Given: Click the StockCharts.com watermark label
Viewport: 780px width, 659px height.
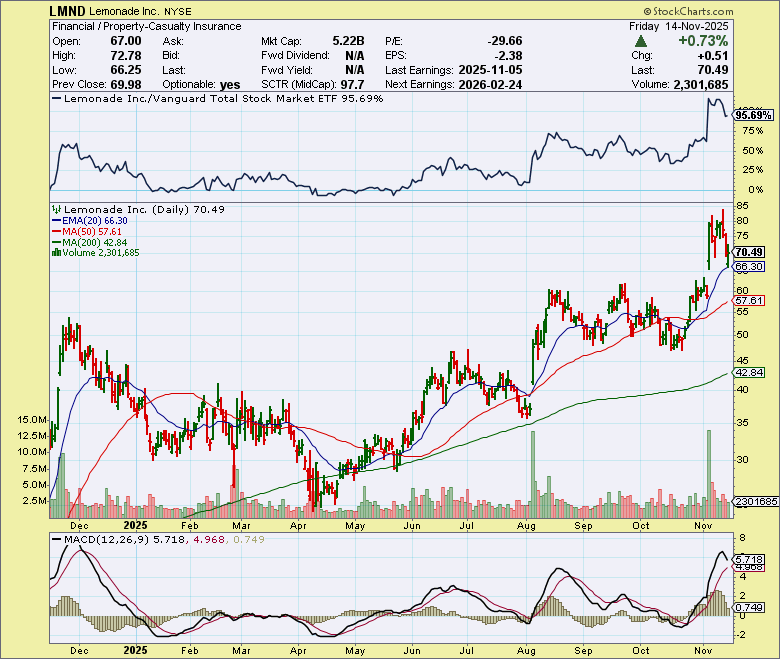Looking at the screenshot, I should pos(688,11).
